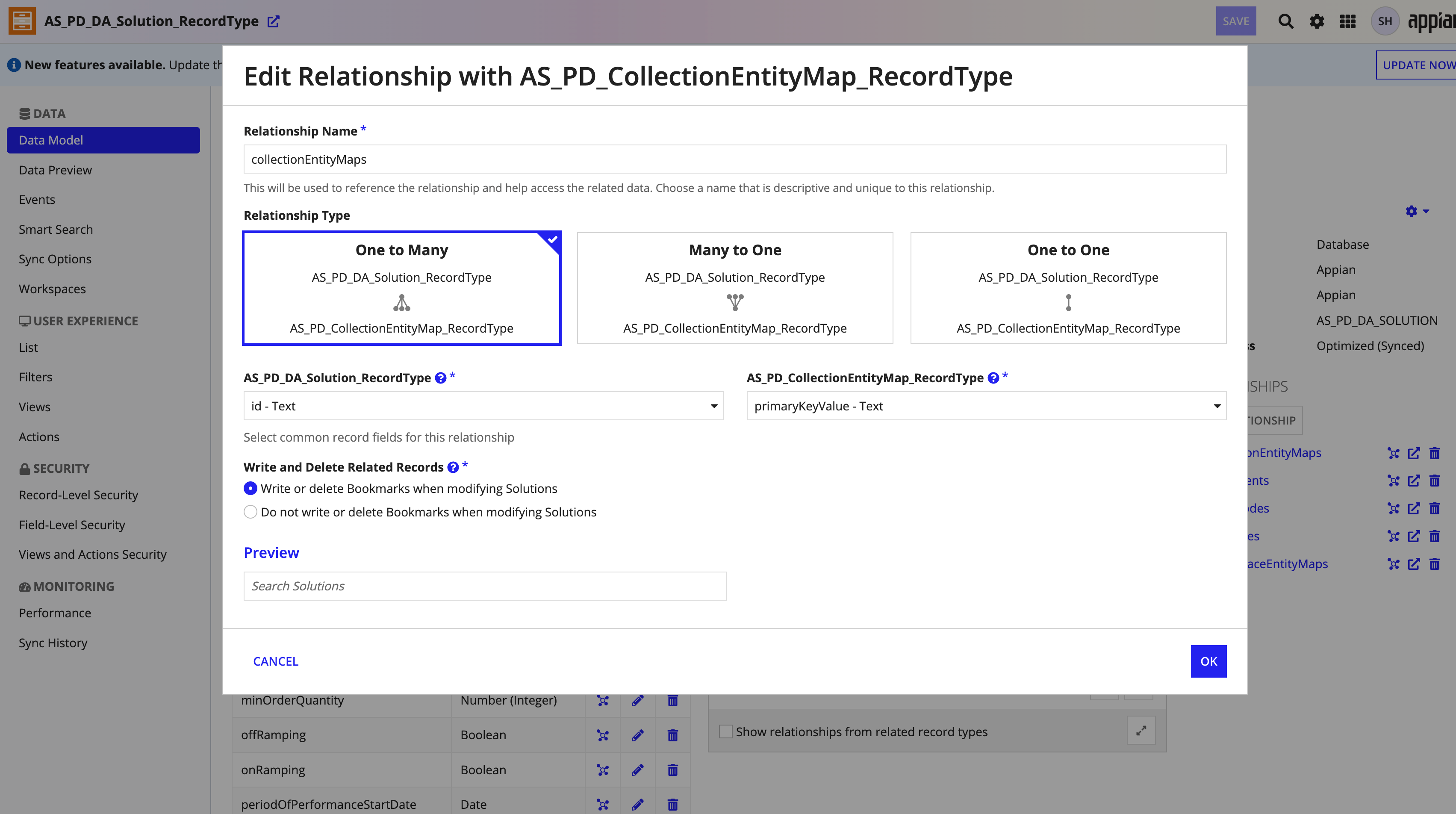This screenshot has width=1456, height=814.
Task: Click help icon next to AS_PD_CollectionEntityMap_RecordType label
Action: coord(993,378)
